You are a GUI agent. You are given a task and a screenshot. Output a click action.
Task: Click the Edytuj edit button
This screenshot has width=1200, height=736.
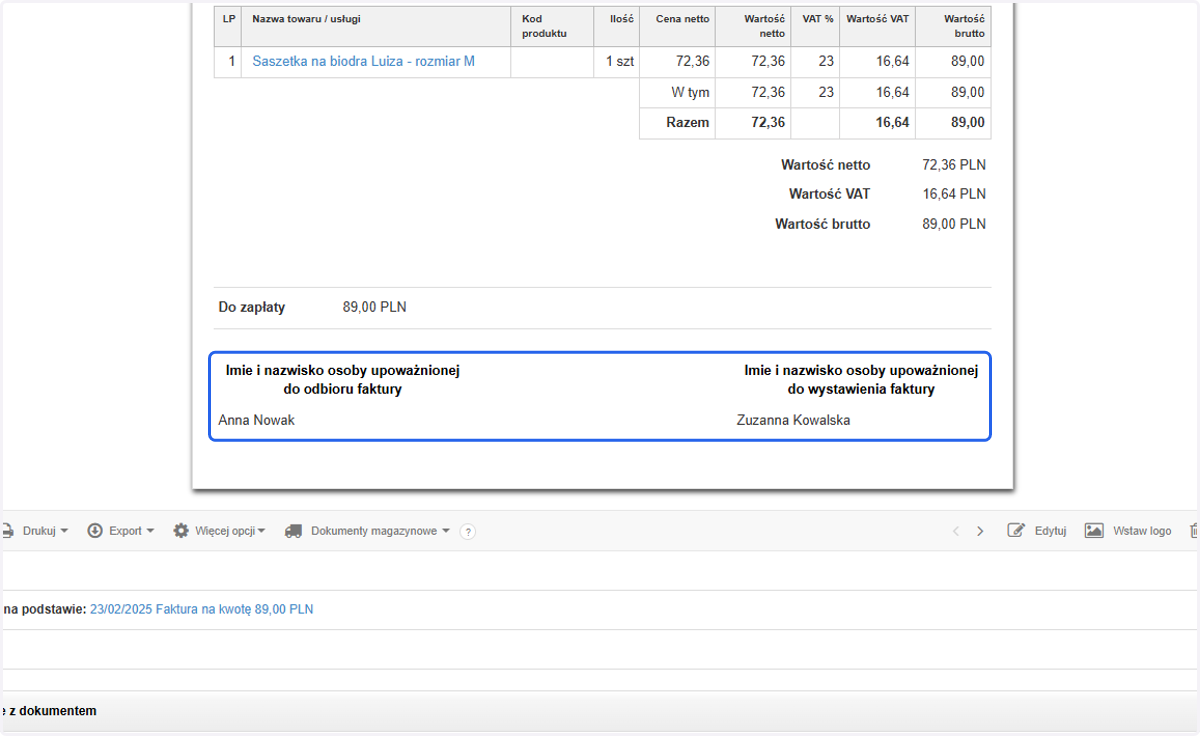pyautogui.click(x=1037, y=531)
